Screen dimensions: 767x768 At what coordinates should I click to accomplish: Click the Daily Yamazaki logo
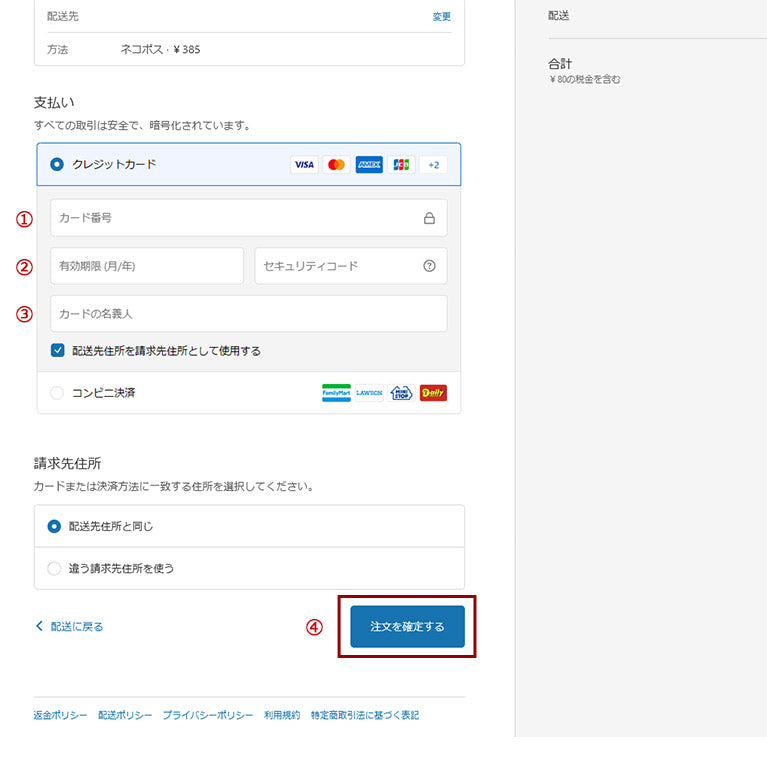click(x=433, y=393)
